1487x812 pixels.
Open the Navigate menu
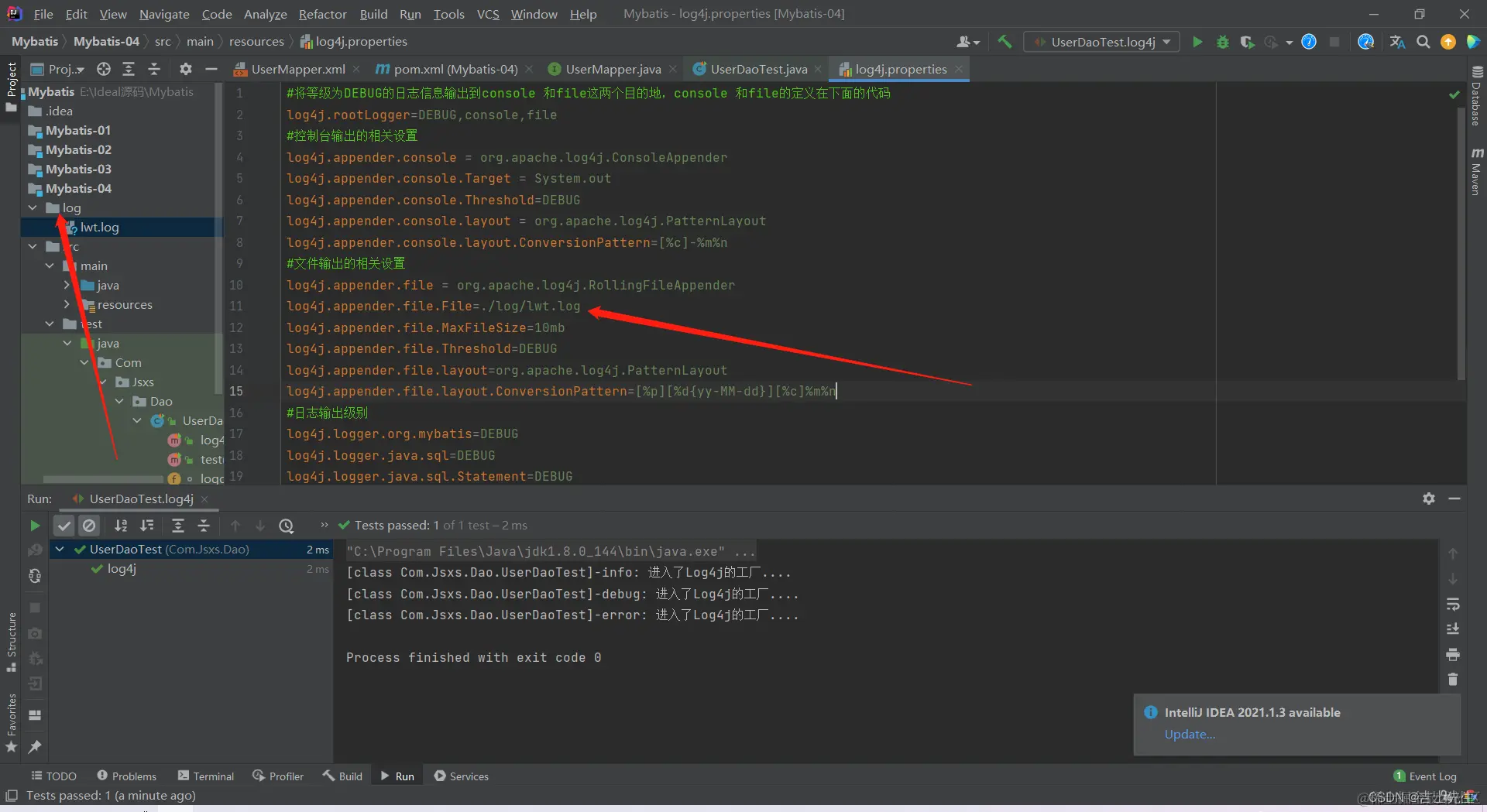pyautogui.click(x=164, y=14)
